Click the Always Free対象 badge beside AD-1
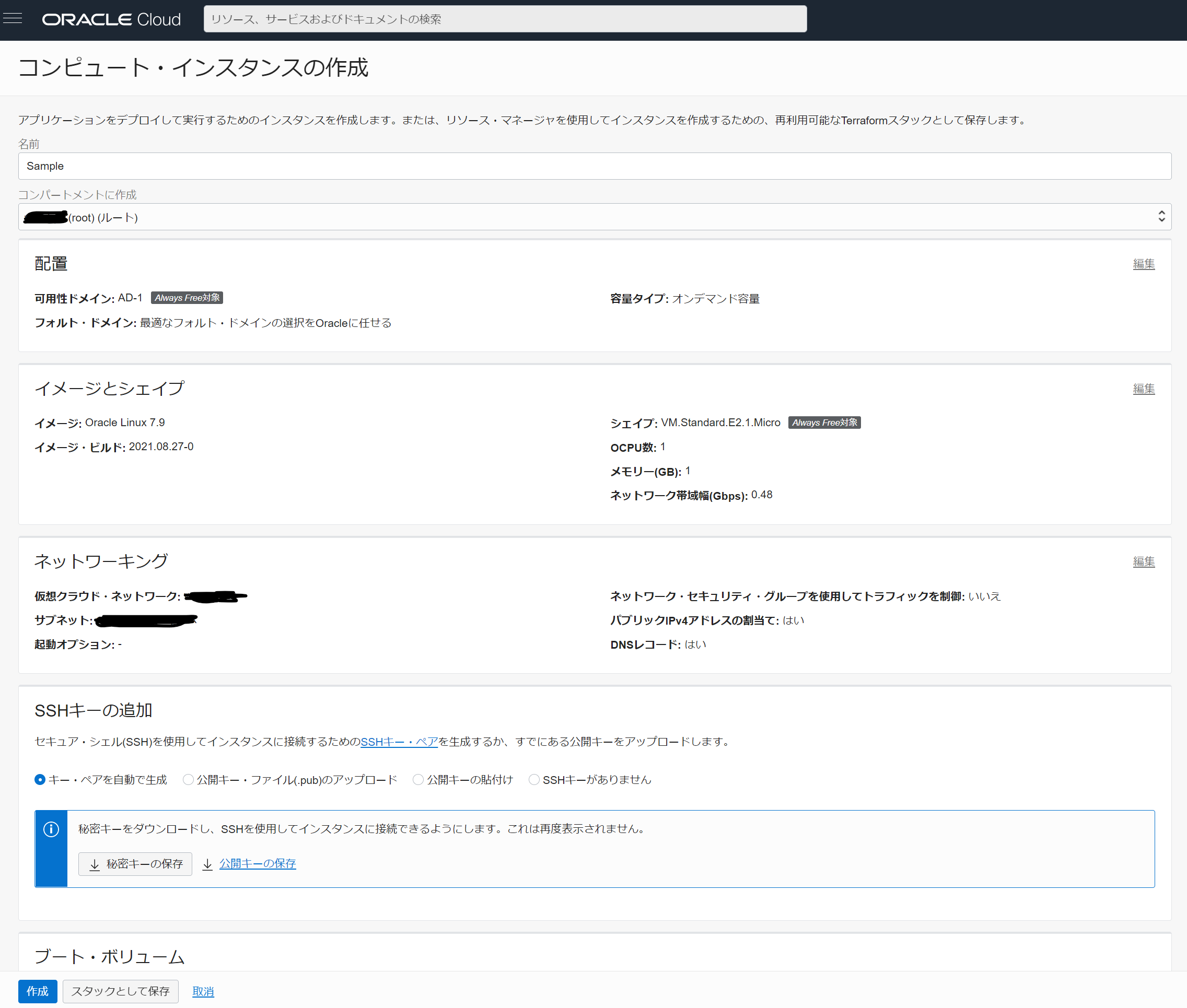The height and width of the screenshot is (1008, 1187). tap(187, 298)
